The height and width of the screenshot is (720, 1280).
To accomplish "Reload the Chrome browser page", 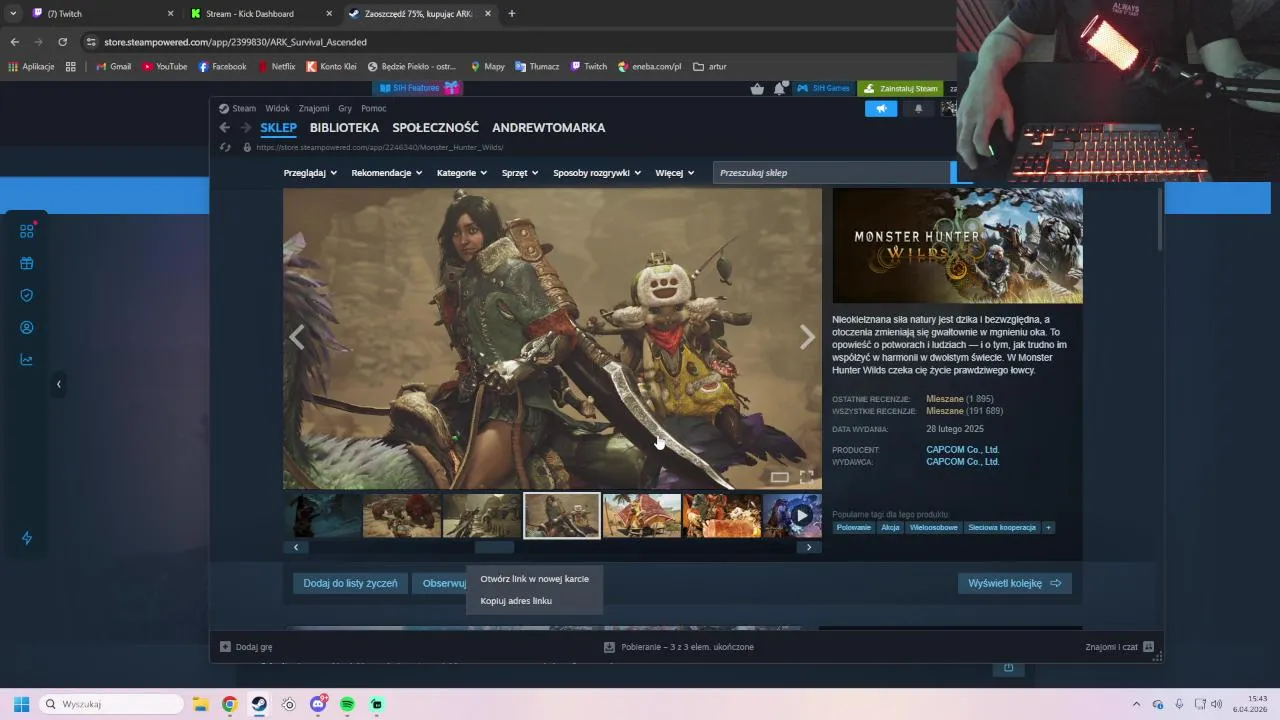I will click(x=62, y=42).
